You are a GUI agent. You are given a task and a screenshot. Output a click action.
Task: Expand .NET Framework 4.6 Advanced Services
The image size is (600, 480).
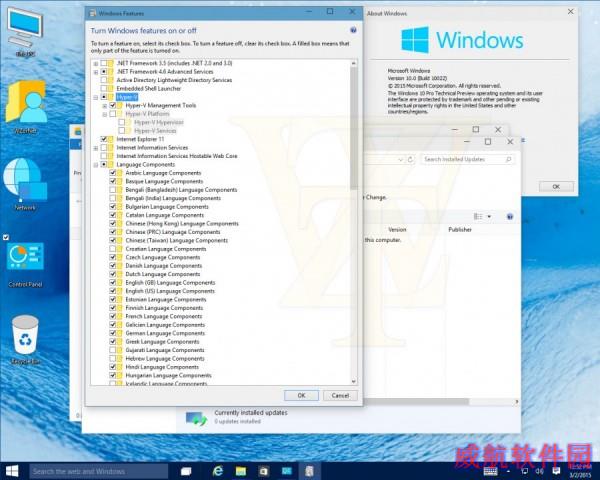click(x=96, y=72)
